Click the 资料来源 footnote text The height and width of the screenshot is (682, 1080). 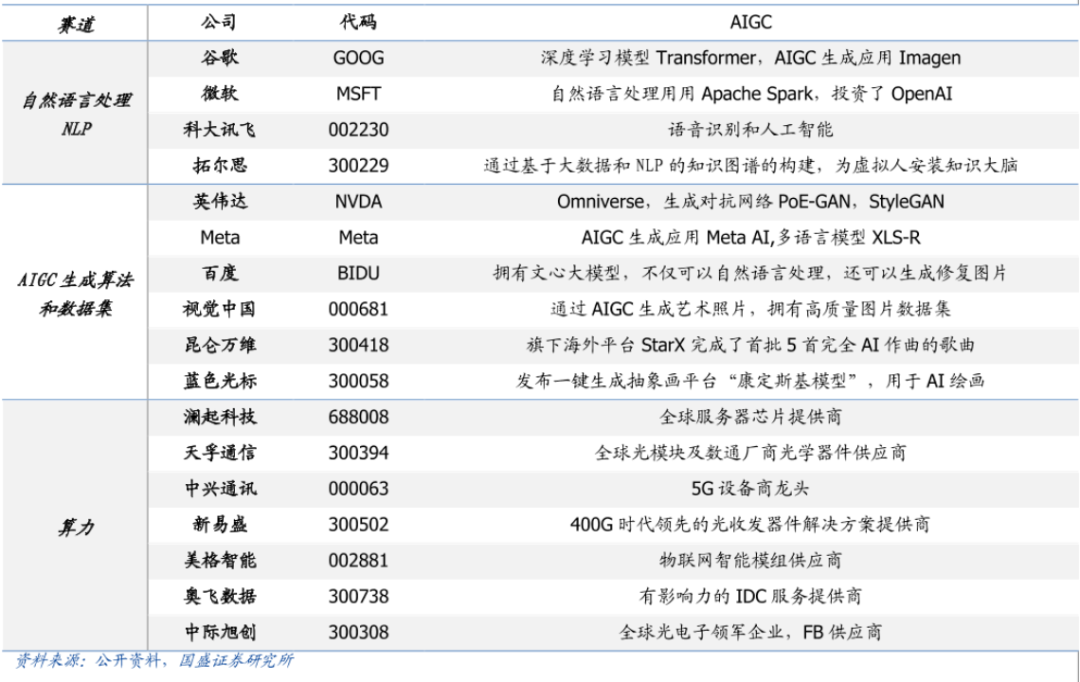click(155, 661)
